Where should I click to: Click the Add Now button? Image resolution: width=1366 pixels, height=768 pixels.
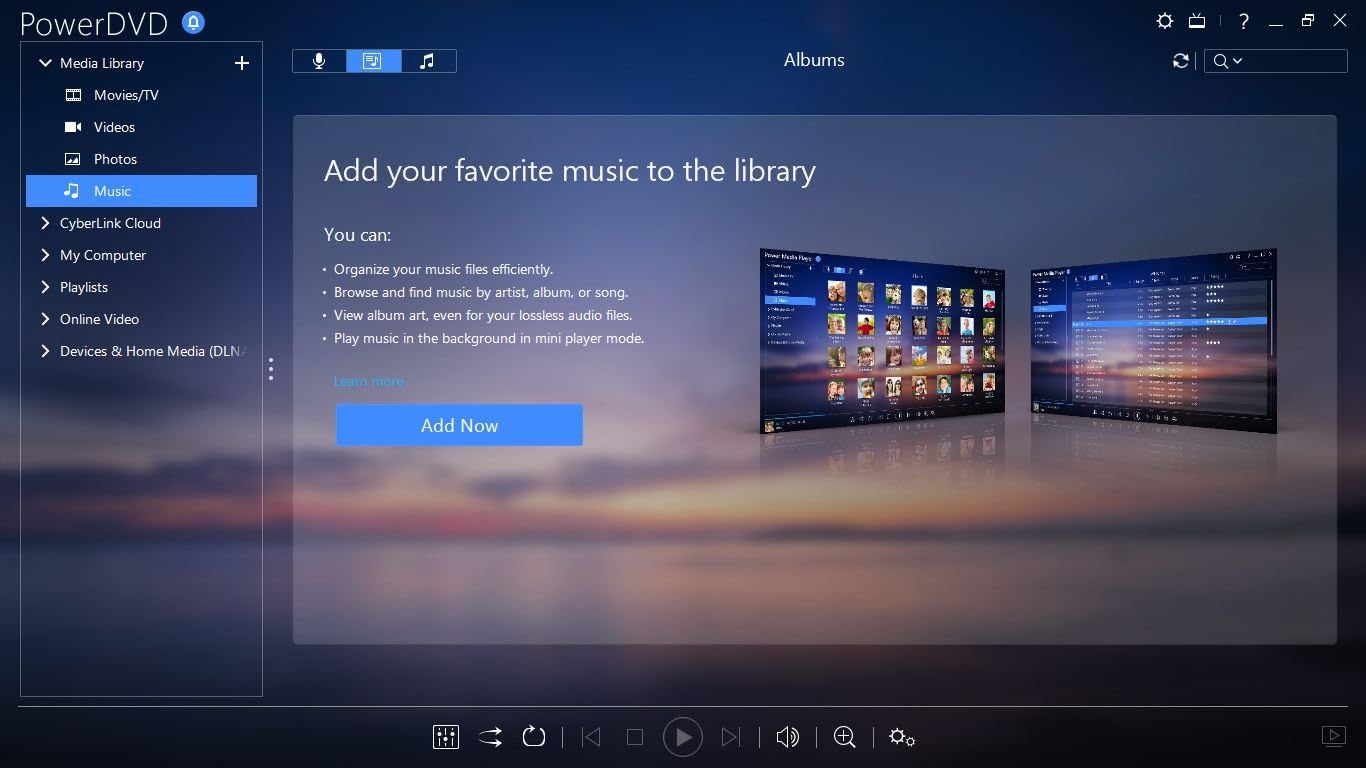coord(459,425)
